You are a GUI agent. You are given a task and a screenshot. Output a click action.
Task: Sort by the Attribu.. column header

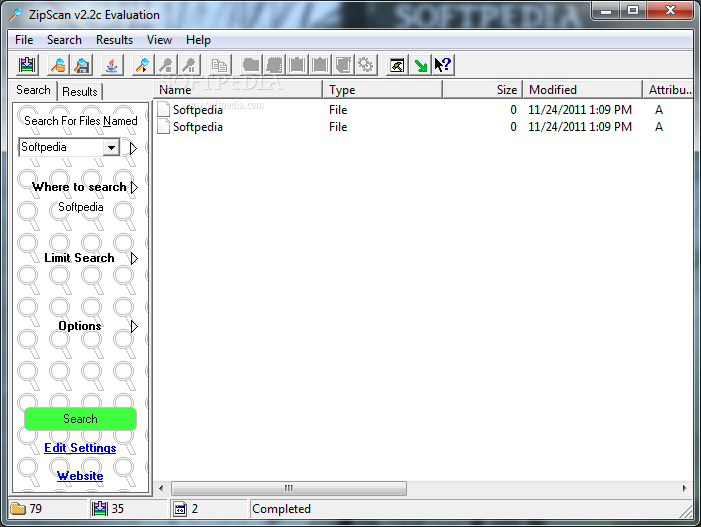pyautogui.click(x=669, y=90)
